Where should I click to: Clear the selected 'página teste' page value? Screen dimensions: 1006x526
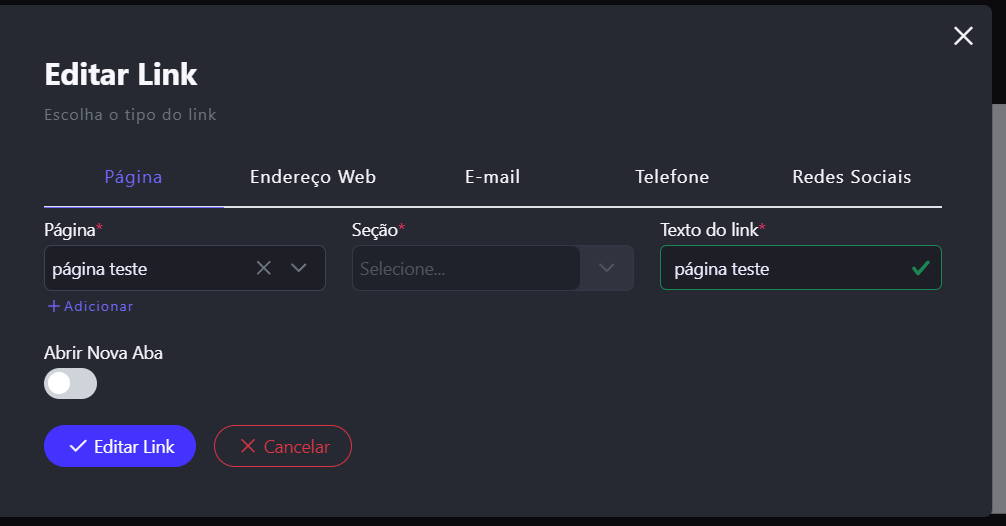pyautogui.click(x=264, y=268)
